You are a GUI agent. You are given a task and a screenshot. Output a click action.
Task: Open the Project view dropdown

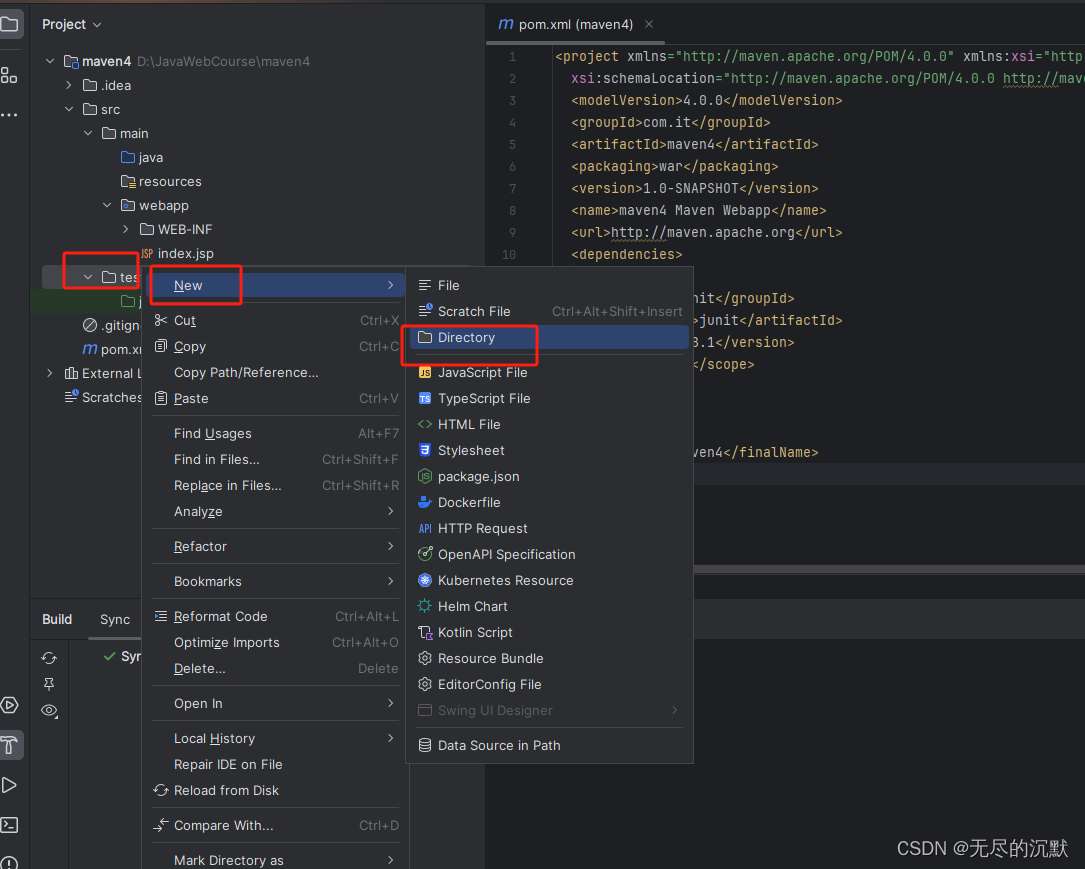pyautogui.click(x=71, y=25)
